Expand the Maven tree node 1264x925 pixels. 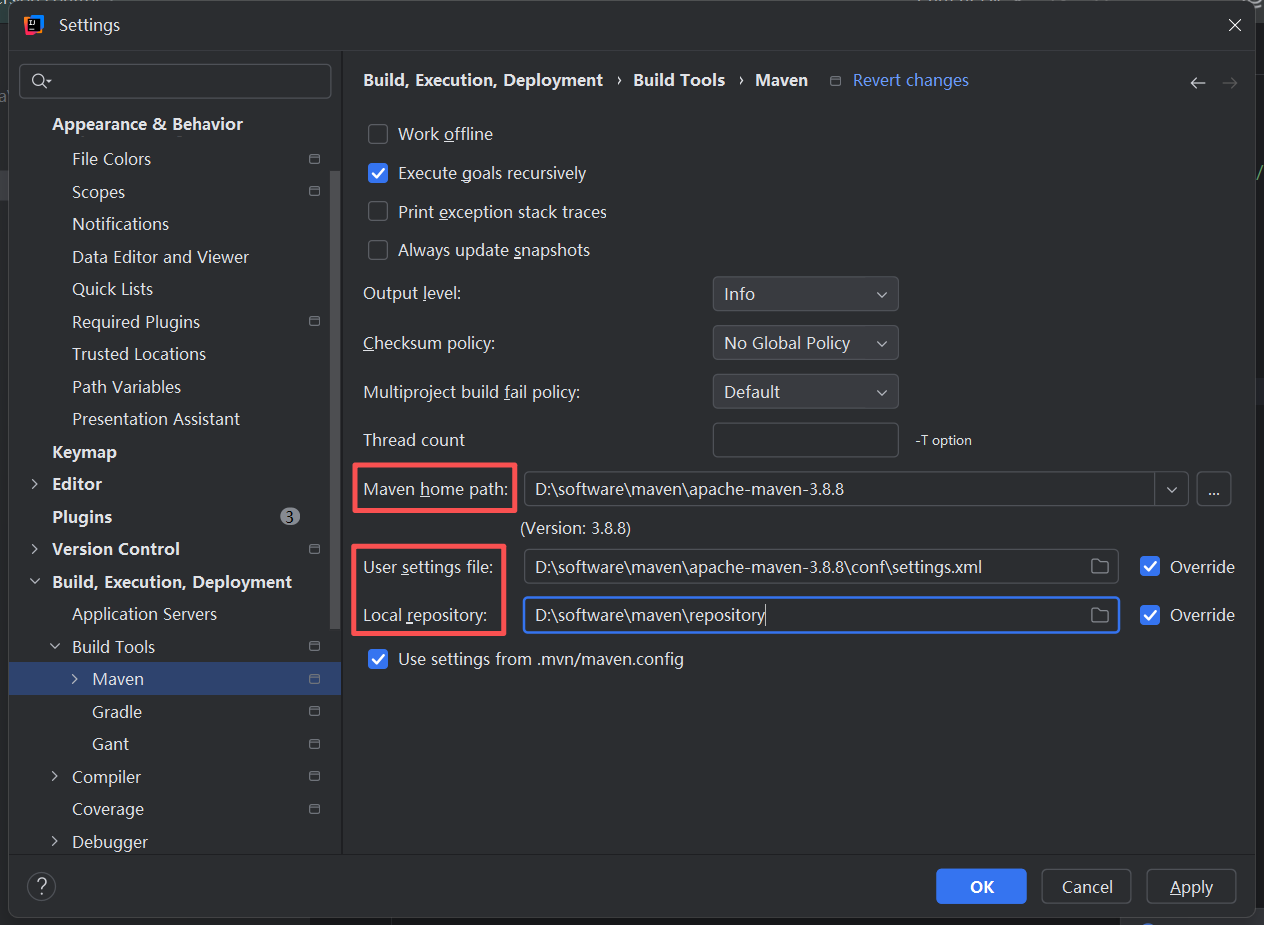click(x=75, y=679)
